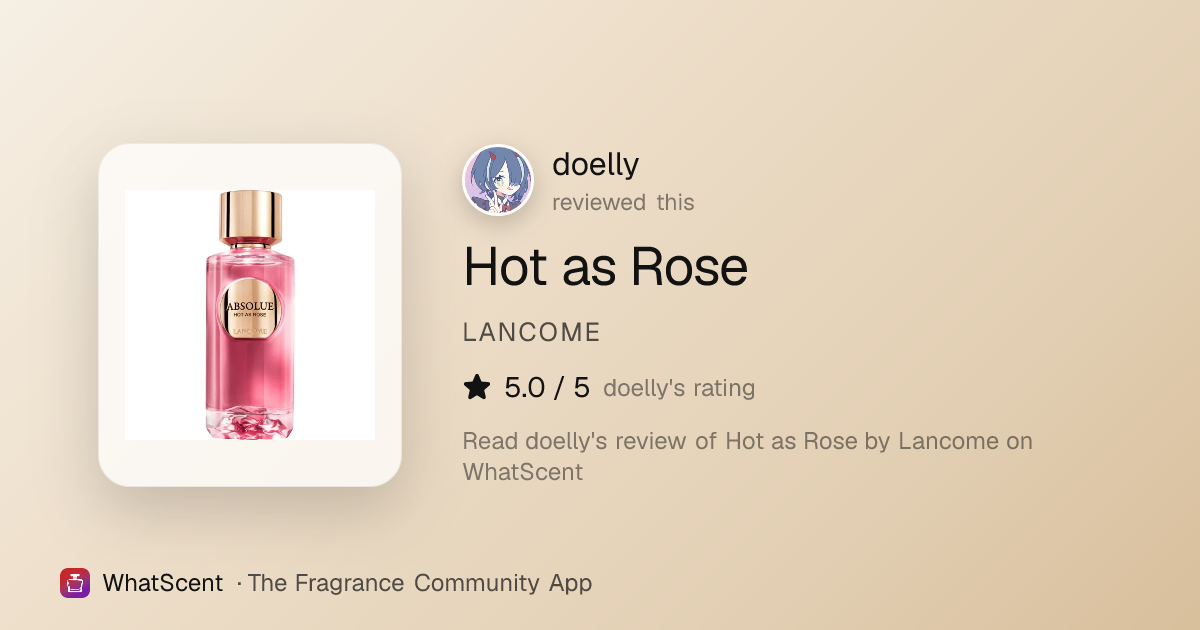Click the 5.0 / 5 rating score
Viewport: 1200px width, 630px height.
click(547, 387)
